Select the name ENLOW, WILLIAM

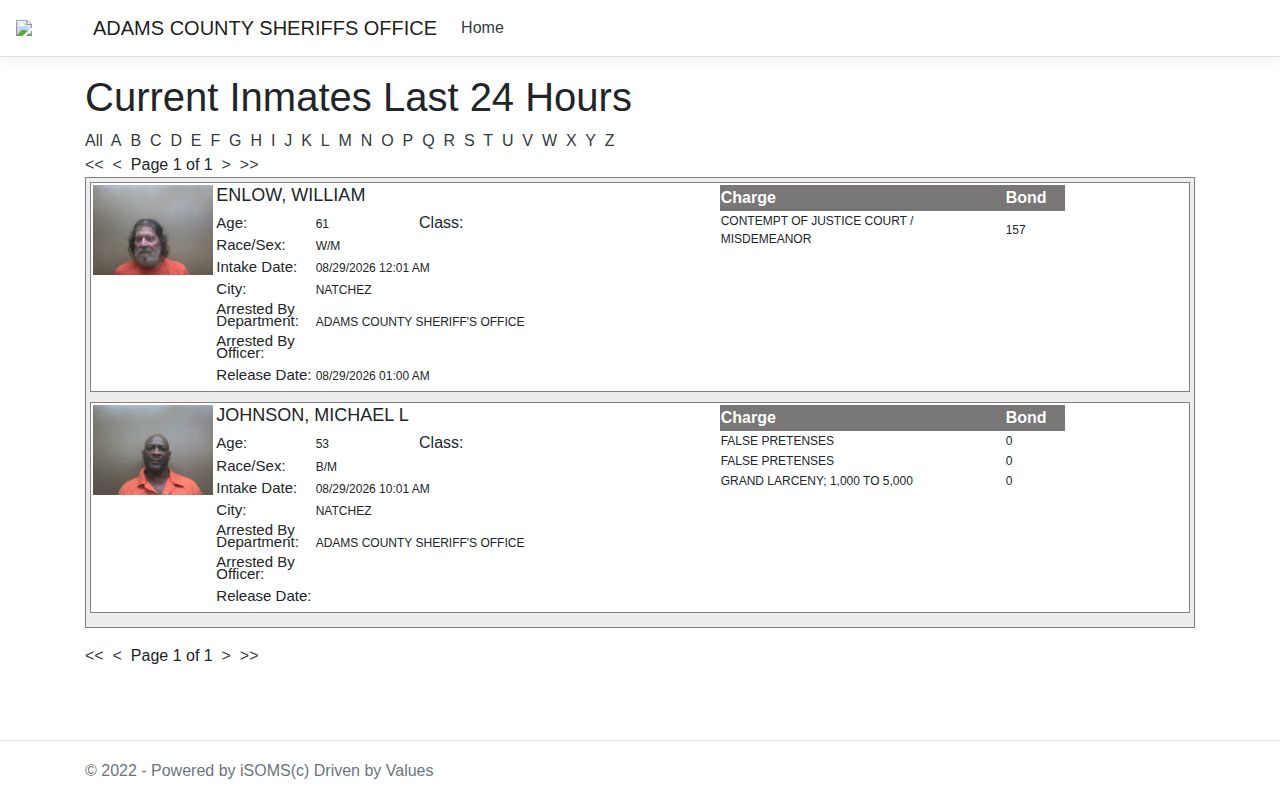click(291, 195)
